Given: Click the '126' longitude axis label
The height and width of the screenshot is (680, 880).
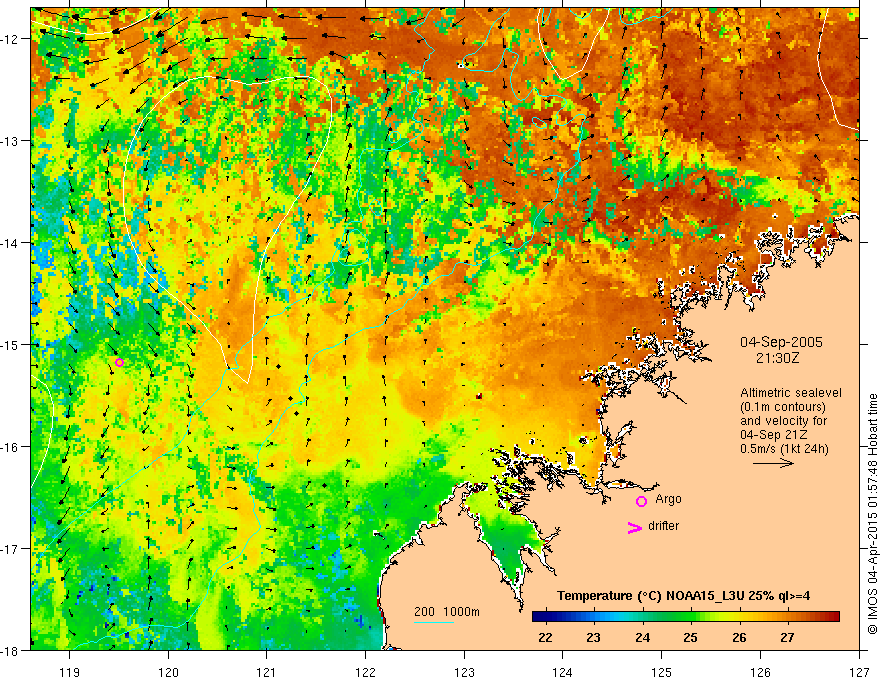Looking at the screenshot, I should pyautogui.click(x=760, y=672).
